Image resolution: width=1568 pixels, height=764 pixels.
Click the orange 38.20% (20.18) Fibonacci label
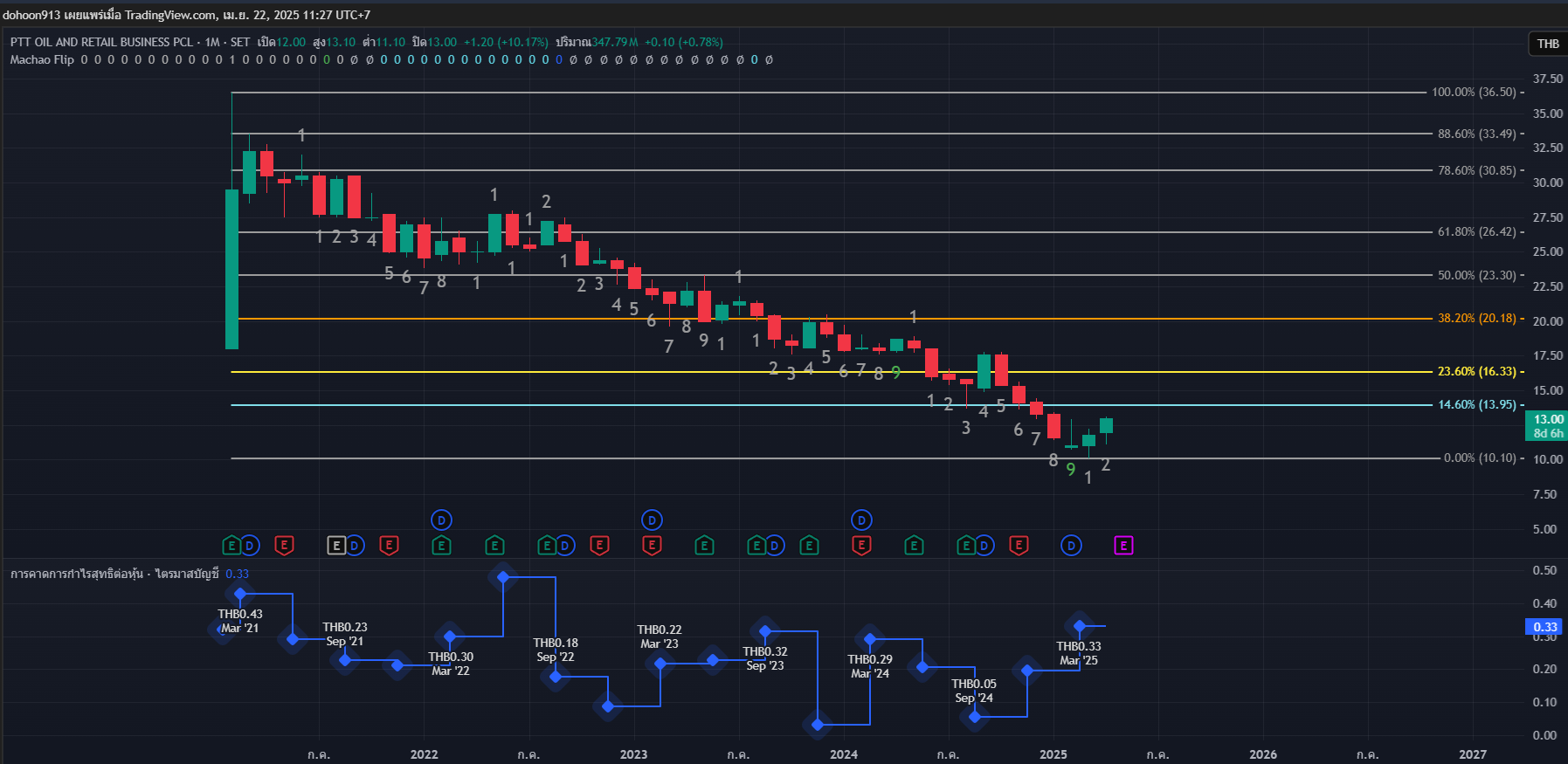(1477, 318)
